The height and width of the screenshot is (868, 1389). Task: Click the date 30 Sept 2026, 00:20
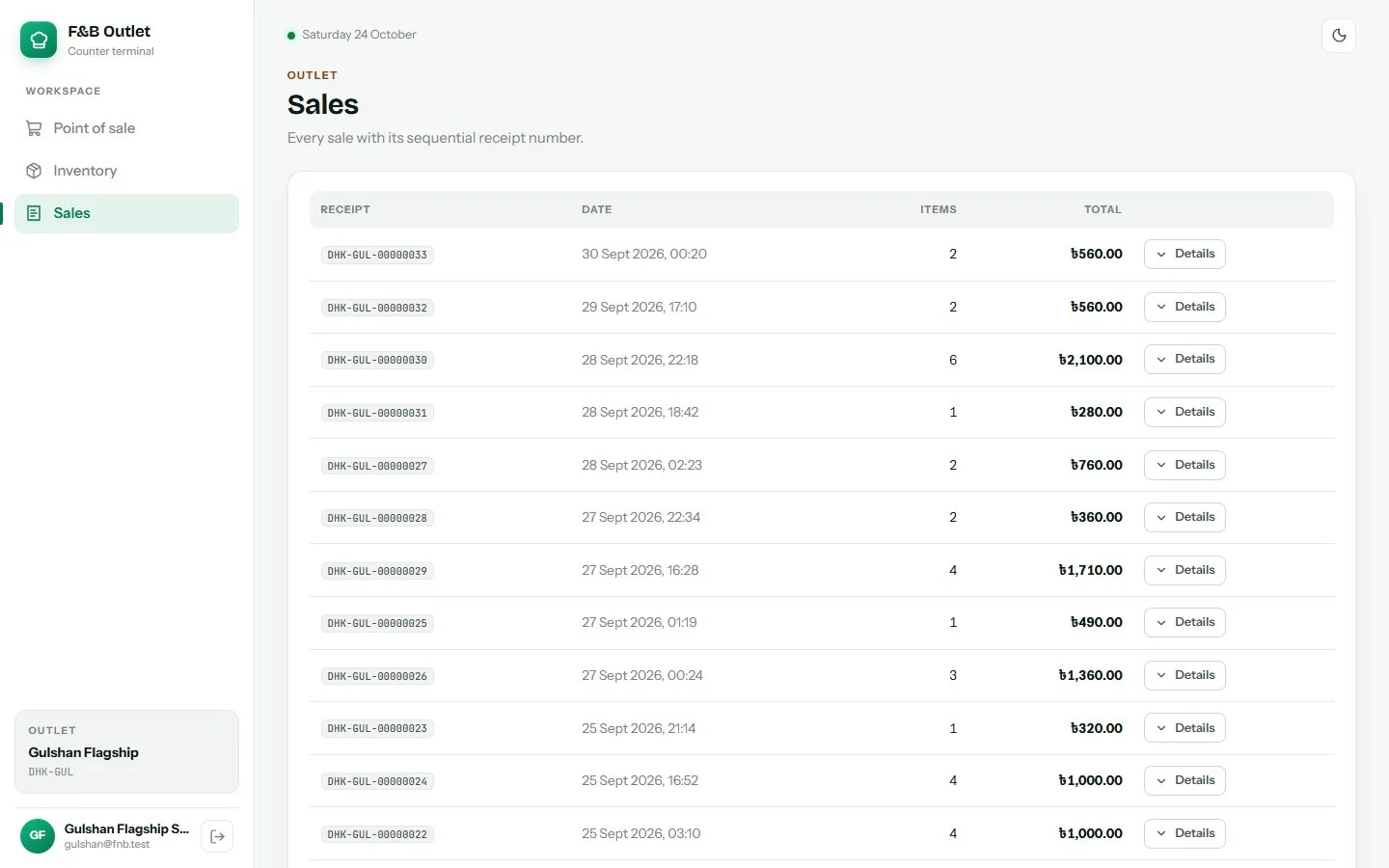[x=644, y=254]
